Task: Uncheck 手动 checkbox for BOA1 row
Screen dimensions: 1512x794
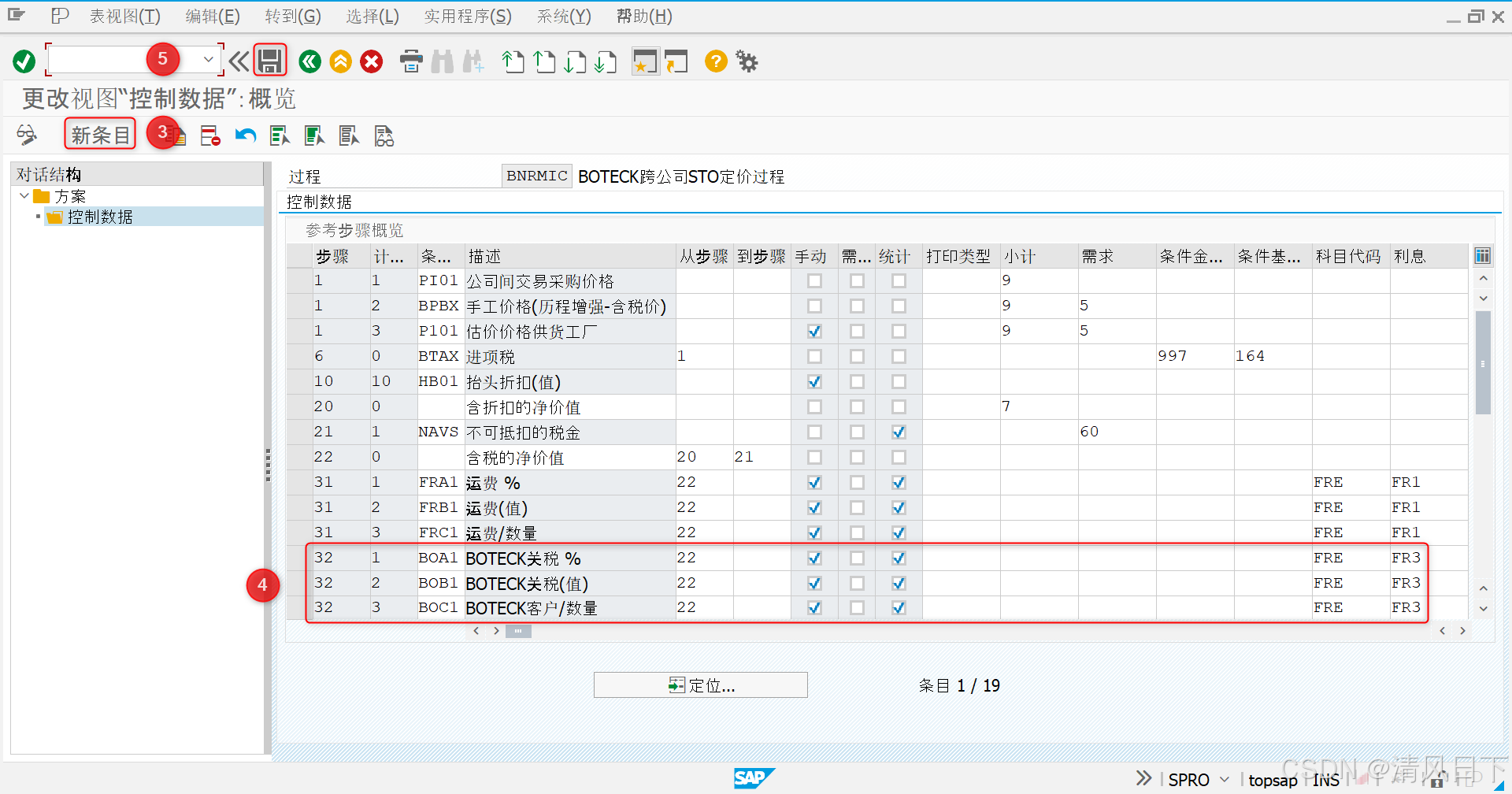Action: click(814, 558)
